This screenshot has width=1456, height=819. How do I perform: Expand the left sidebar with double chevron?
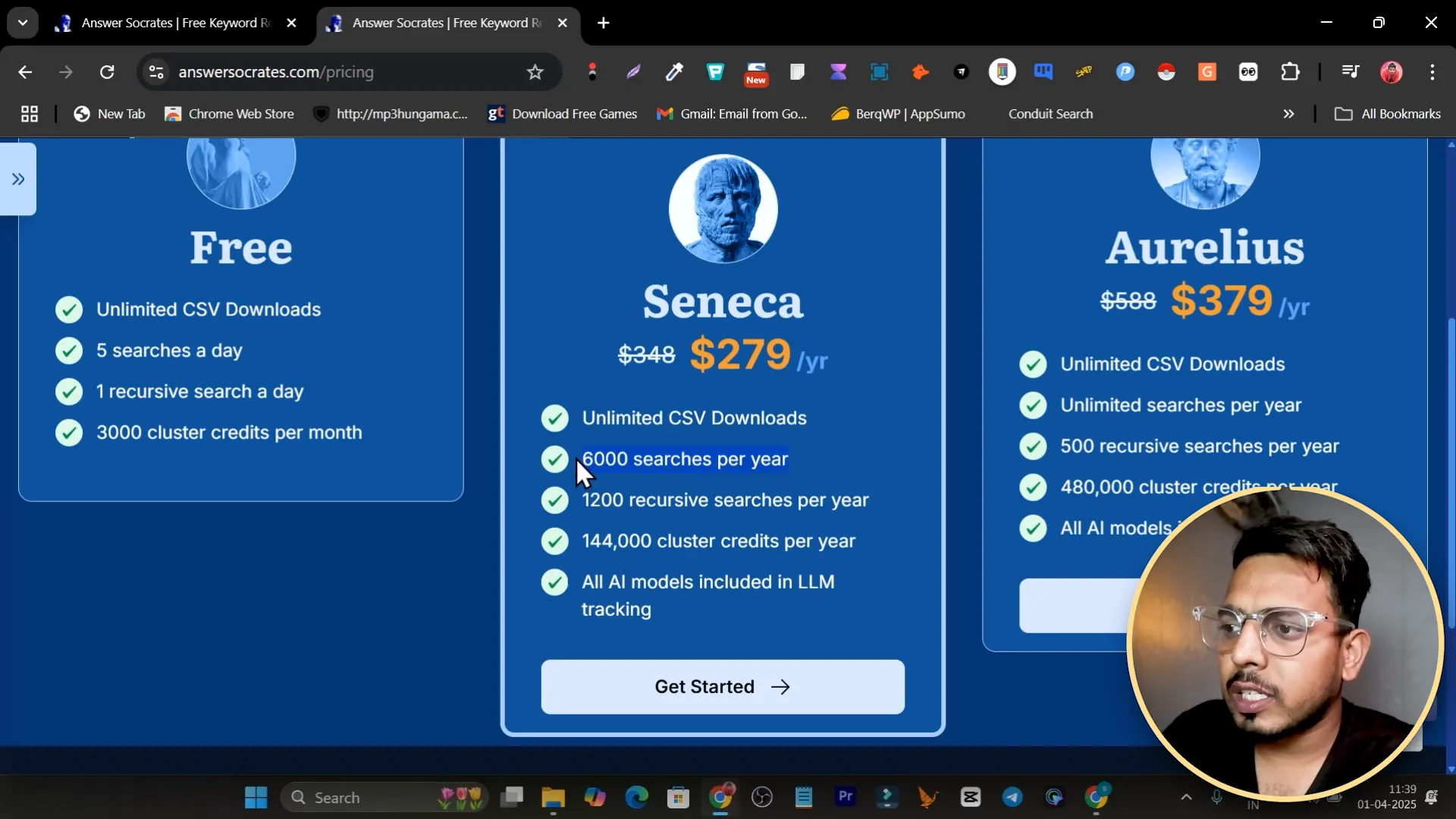coord(18,179)
